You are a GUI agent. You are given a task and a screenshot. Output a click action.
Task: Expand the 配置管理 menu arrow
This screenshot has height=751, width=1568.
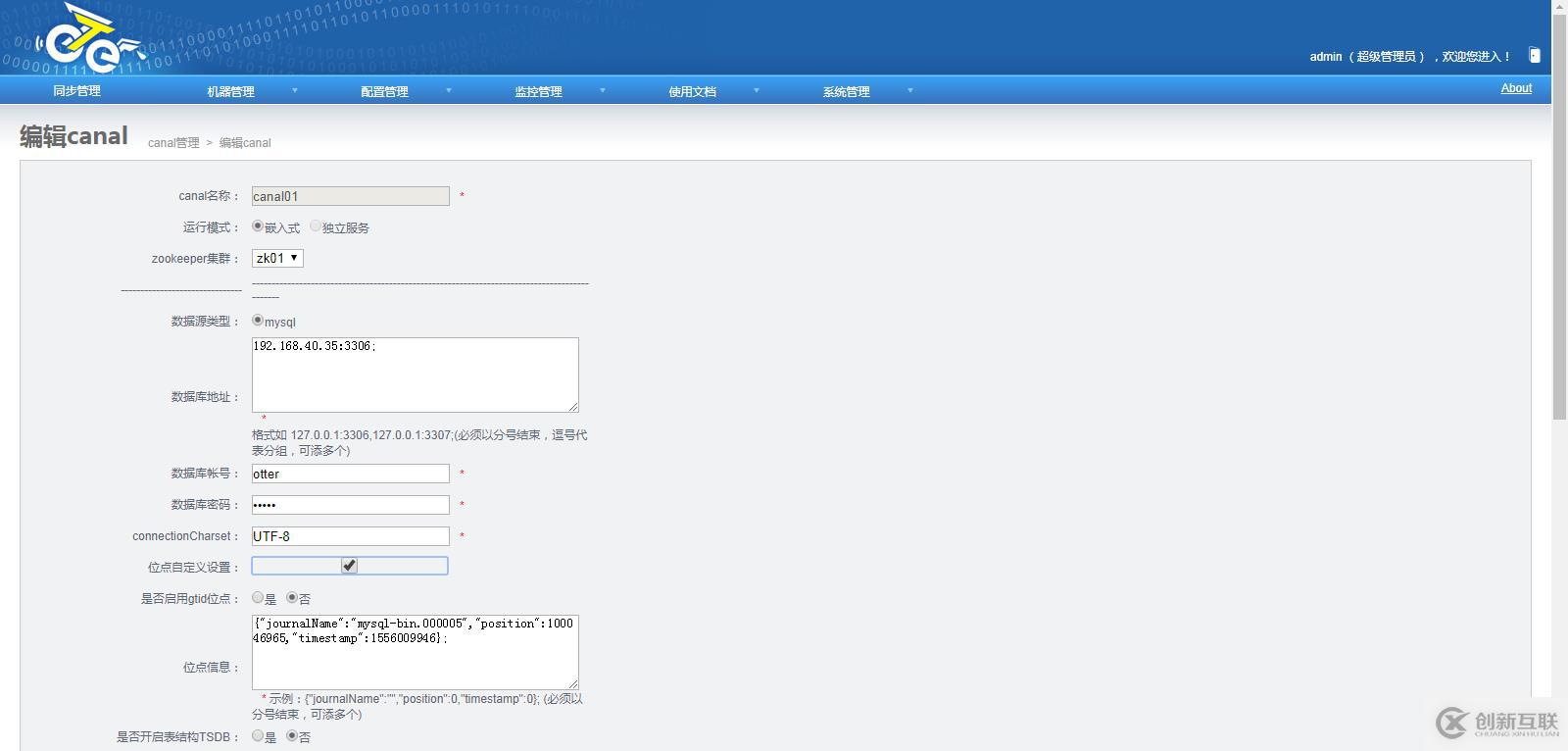point(449,90)
